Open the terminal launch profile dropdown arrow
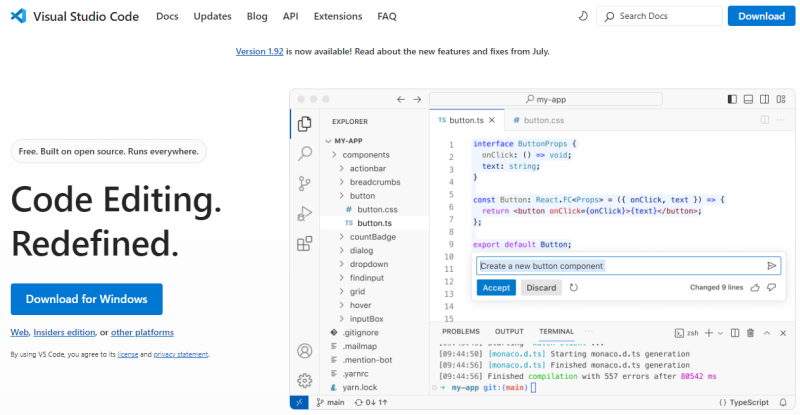 pyautogui.click(x=720, y=333)
